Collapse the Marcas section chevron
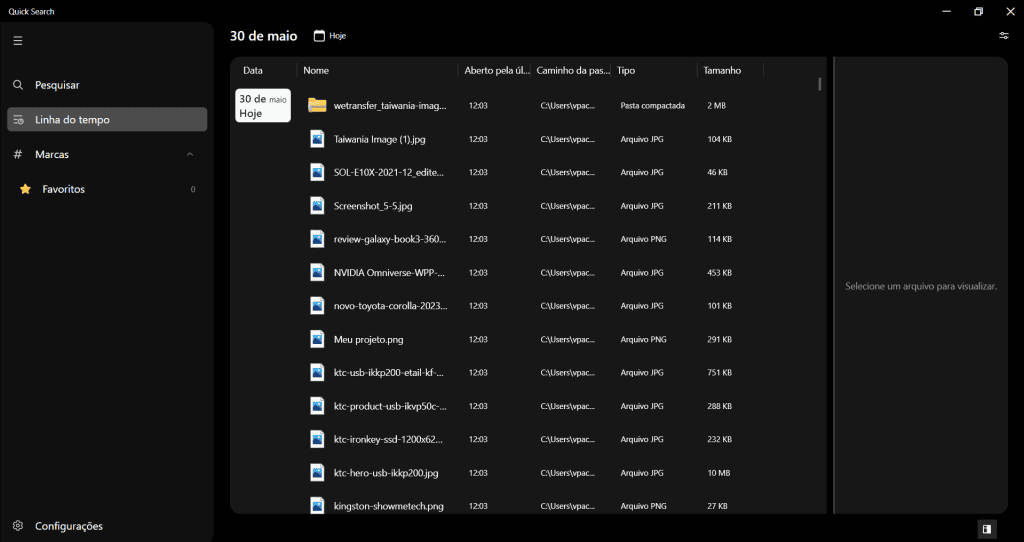 tap(190, 154)
